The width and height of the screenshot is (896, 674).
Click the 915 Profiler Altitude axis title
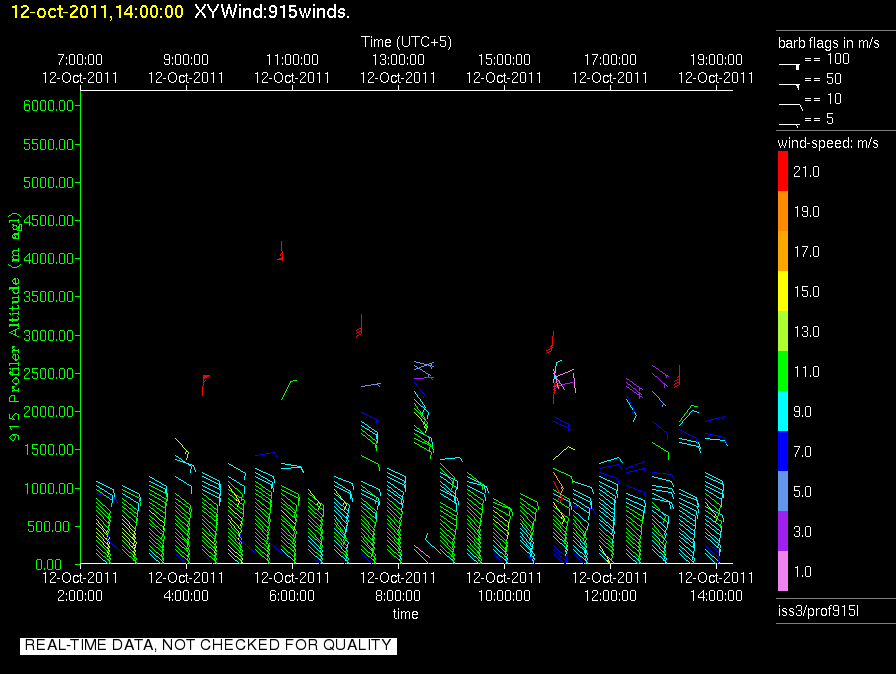14,327
